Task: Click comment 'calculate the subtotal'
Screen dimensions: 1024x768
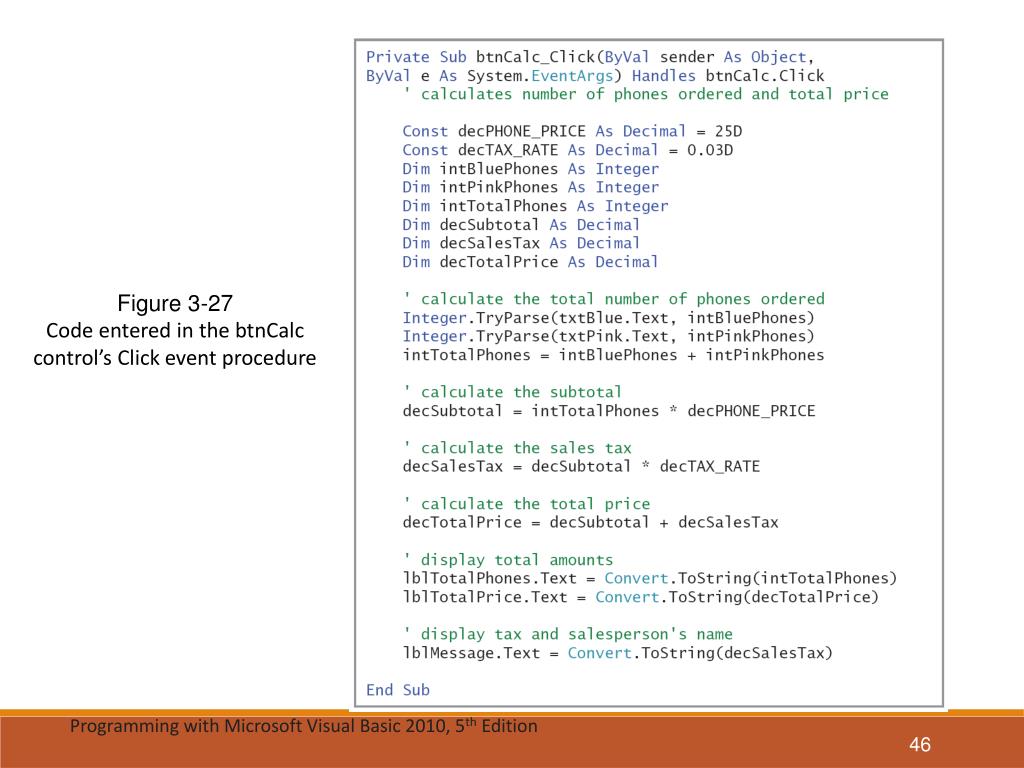Action: [512, 392]
